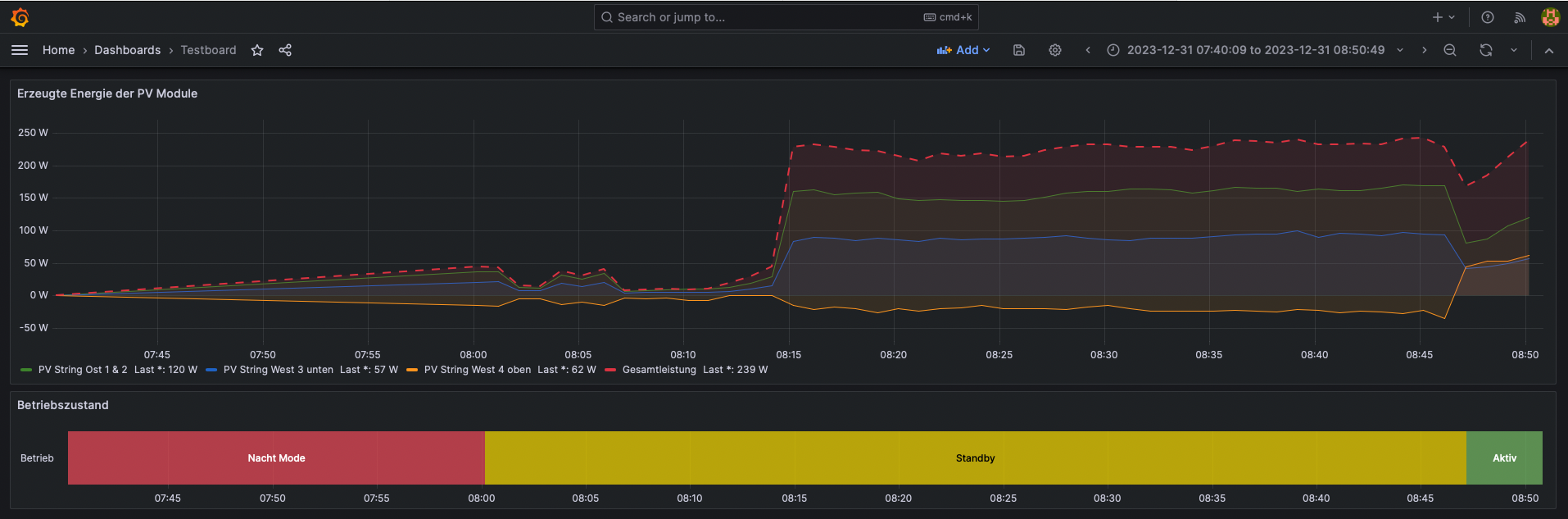This screenshot has height=519, width=1568.
Task: Go to Dashboards breadcrumb
Action: point(128,50)
